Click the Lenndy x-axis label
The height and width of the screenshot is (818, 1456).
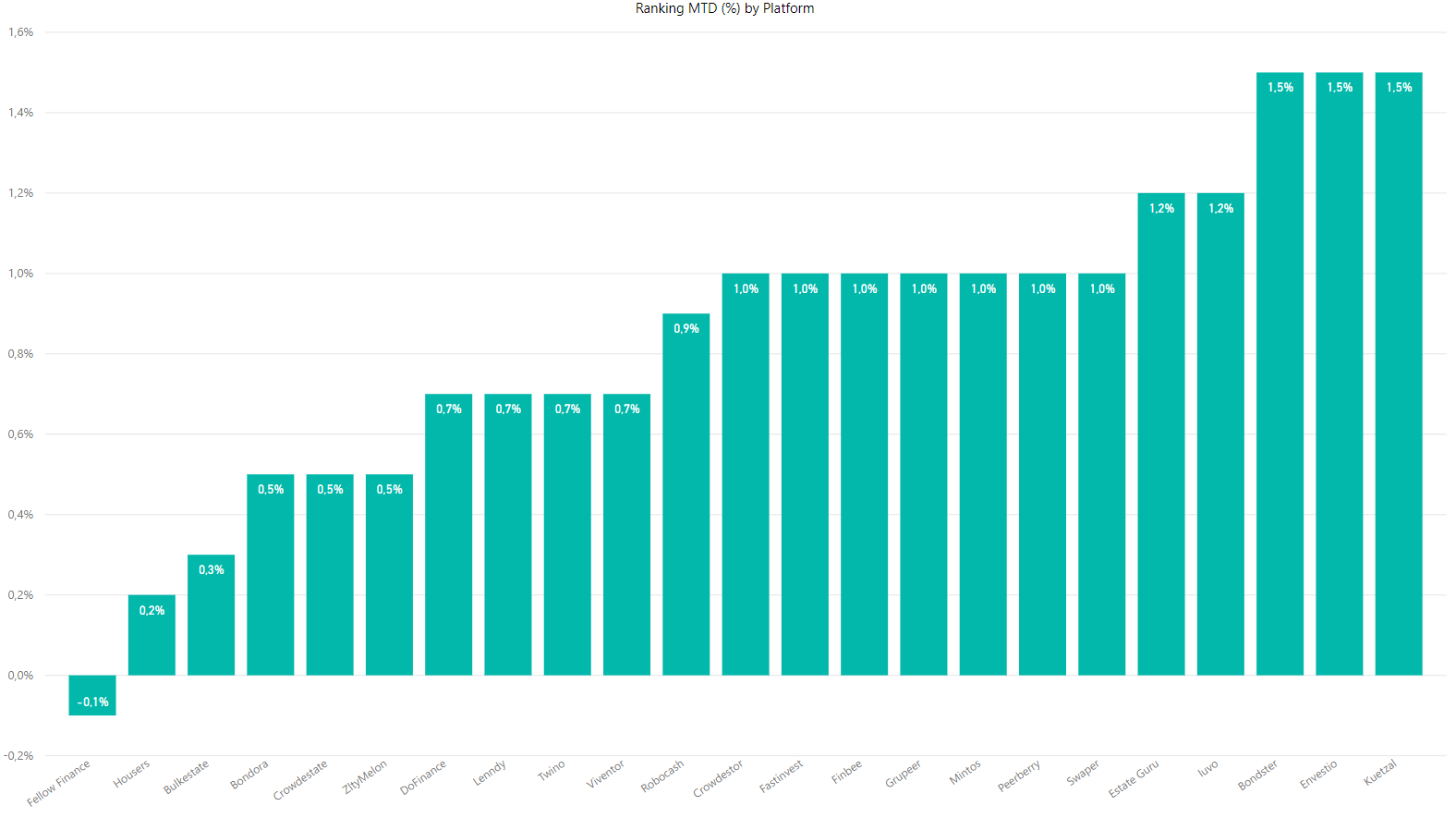[490, 773]
